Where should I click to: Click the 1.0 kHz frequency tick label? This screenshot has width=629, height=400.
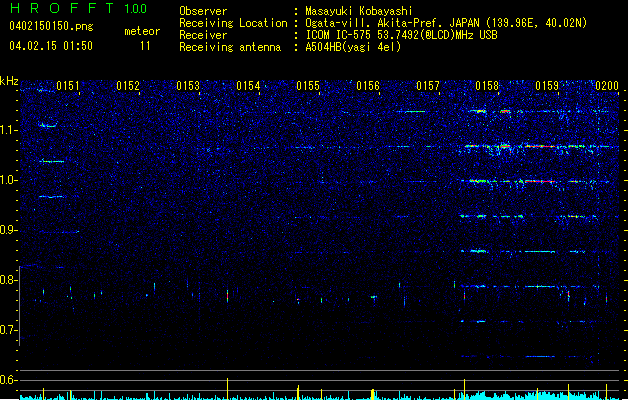[x=8, y=180]
